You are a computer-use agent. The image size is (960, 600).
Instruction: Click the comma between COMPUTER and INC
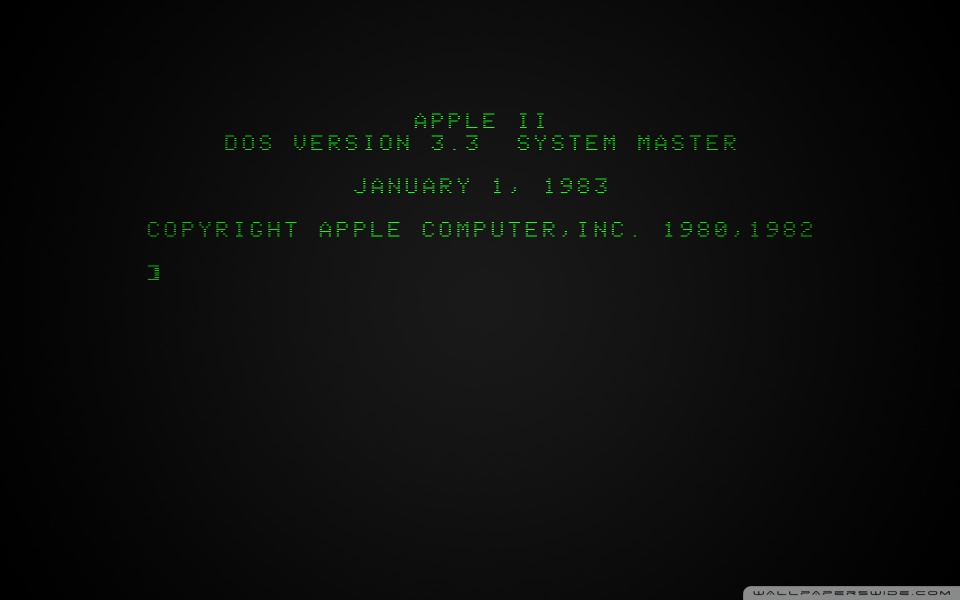(566, 233)
